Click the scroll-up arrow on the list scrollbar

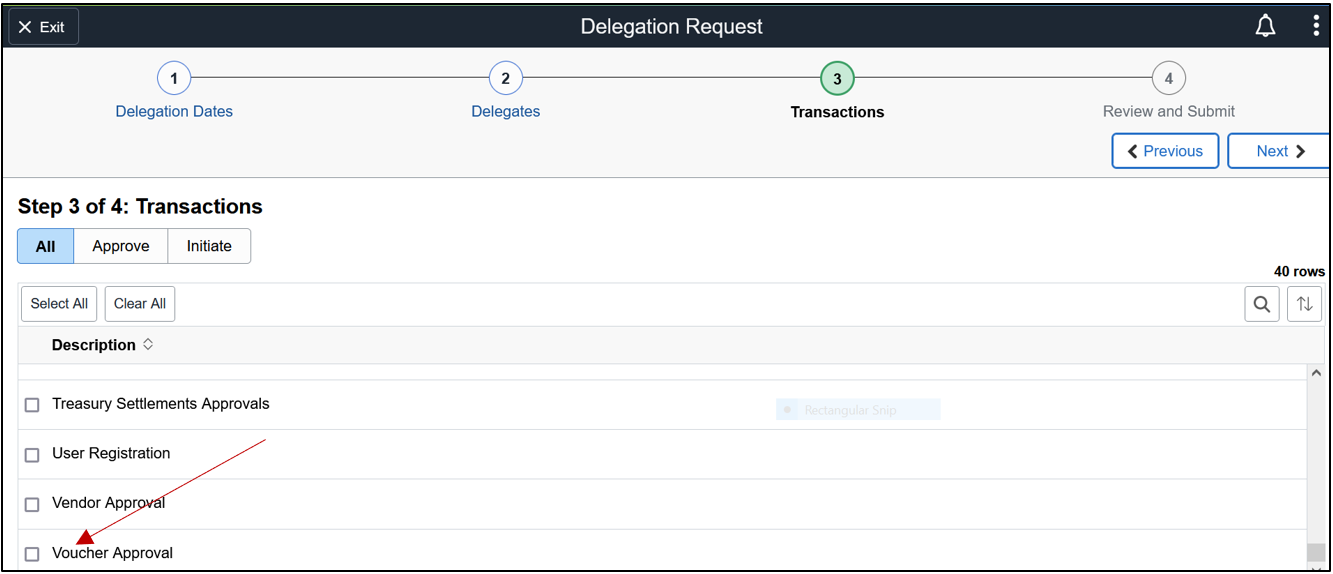[x=1316, y=373]
